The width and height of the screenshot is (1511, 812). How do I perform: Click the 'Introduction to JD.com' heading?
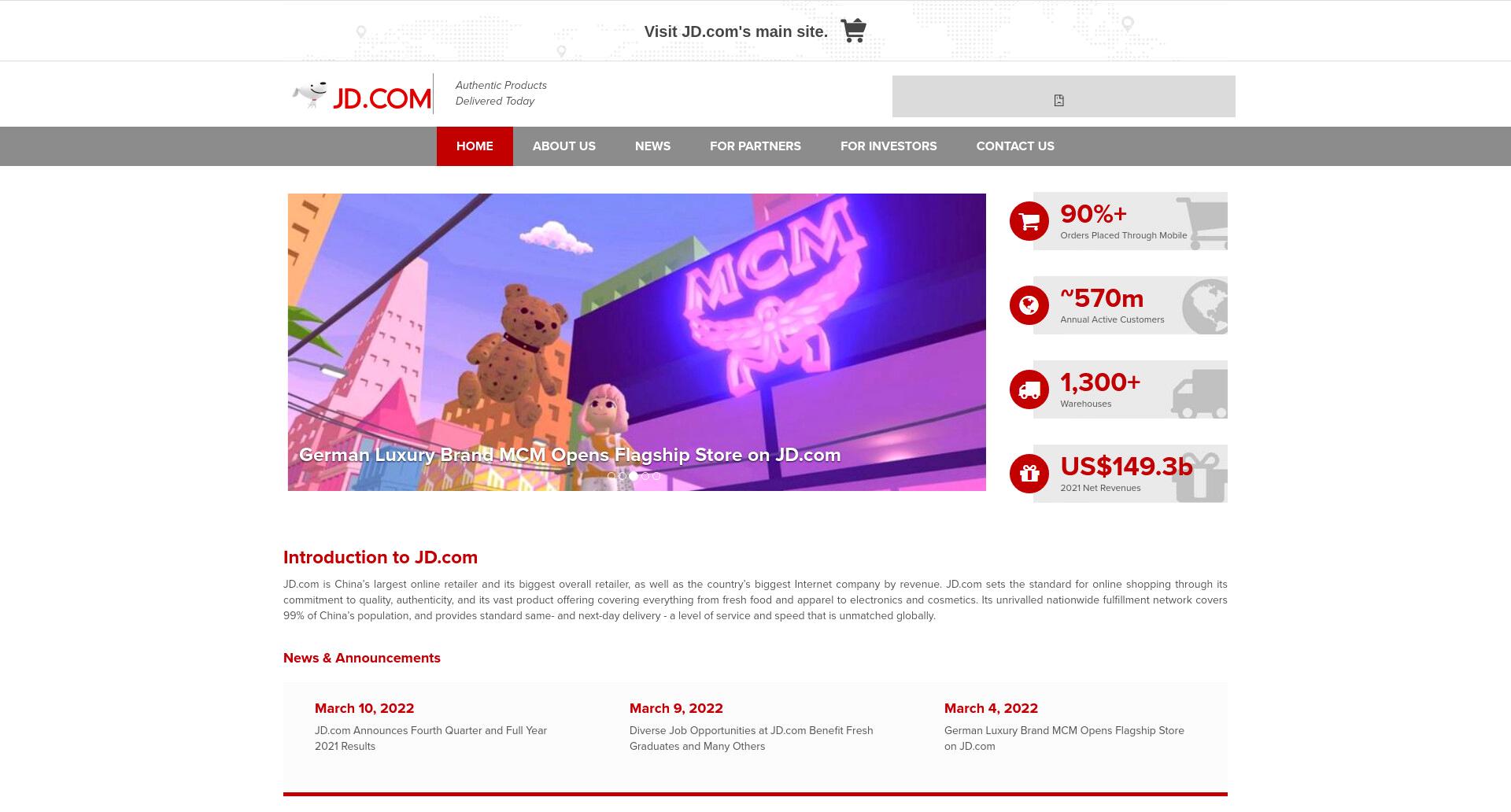tap(380, 557)
